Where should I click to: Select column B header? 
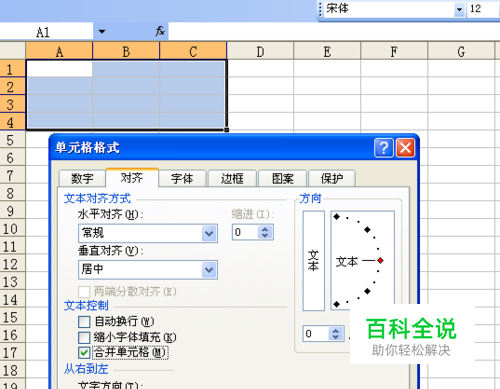click(126, 51)
